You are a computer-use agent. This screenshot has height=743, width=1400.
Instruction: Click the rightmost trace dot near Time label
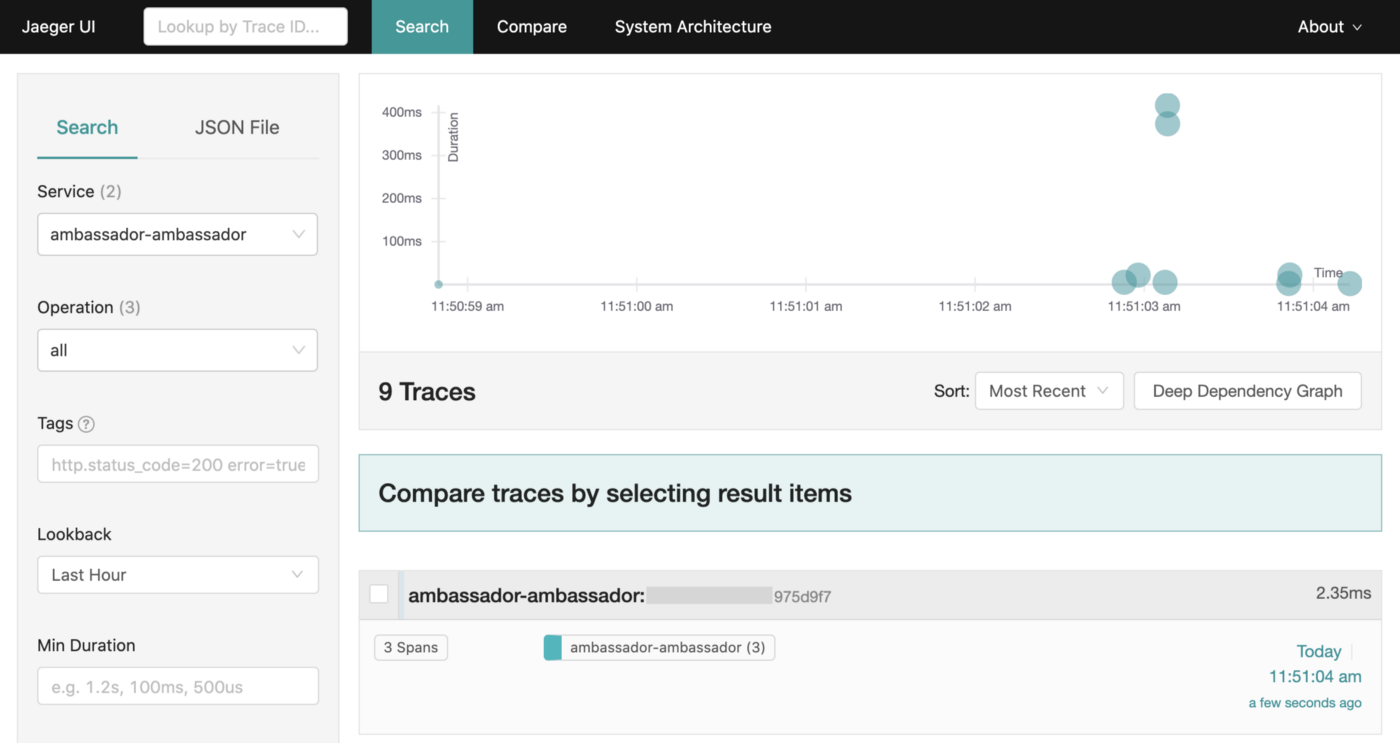coord(1349,284)
